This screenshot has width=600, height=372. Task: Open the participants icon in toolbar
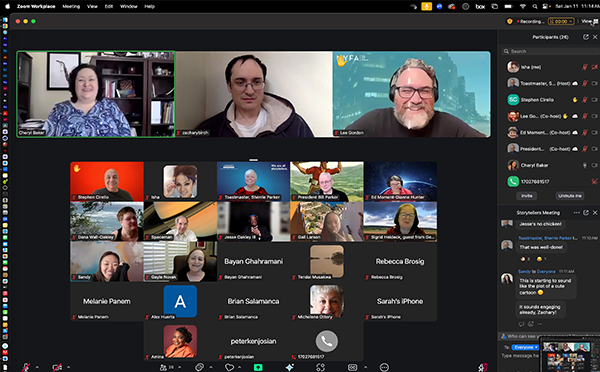(x=165, y=367)
